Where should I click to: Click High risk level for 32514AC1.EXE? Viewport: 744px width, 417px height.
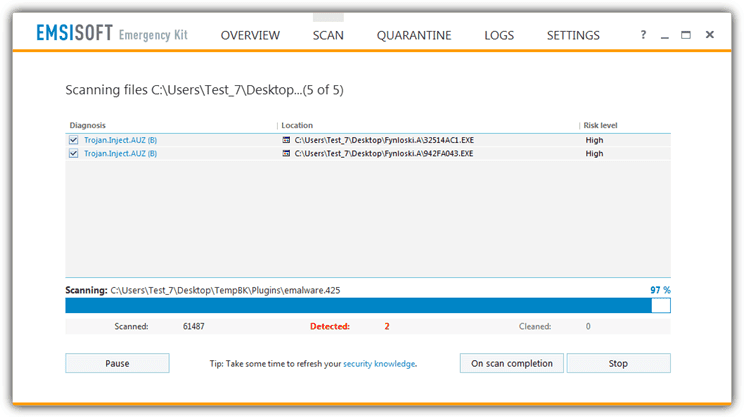pyautogui.click(x=594, y=140)
